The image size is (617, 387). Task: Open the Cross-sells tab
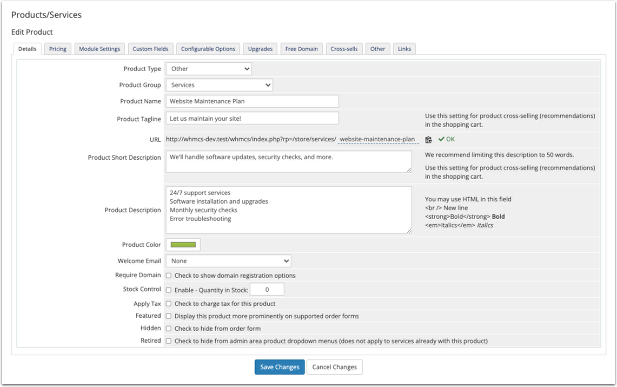[x=344, y=49]
